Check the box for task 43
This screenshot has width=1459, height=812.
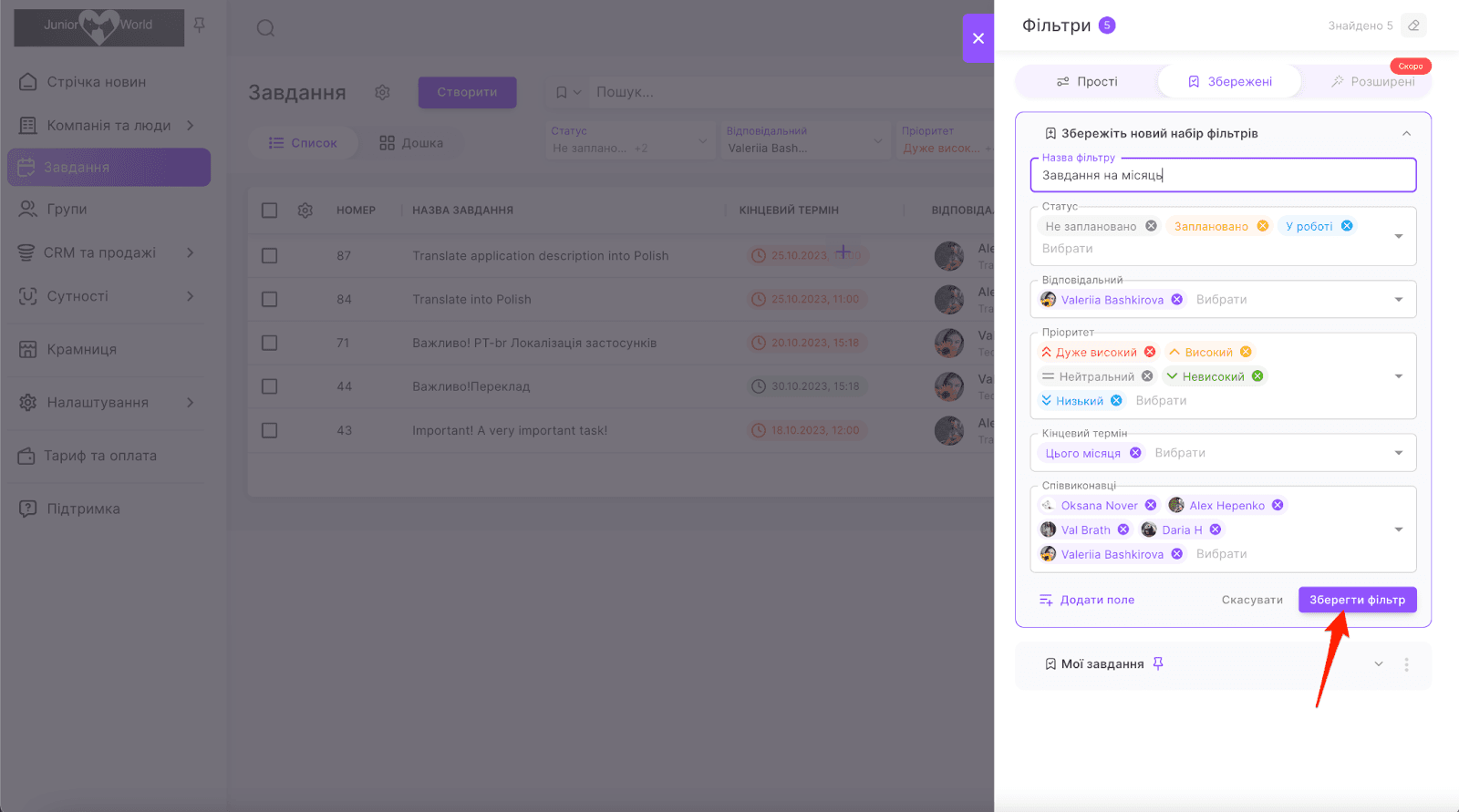point(269,430)
